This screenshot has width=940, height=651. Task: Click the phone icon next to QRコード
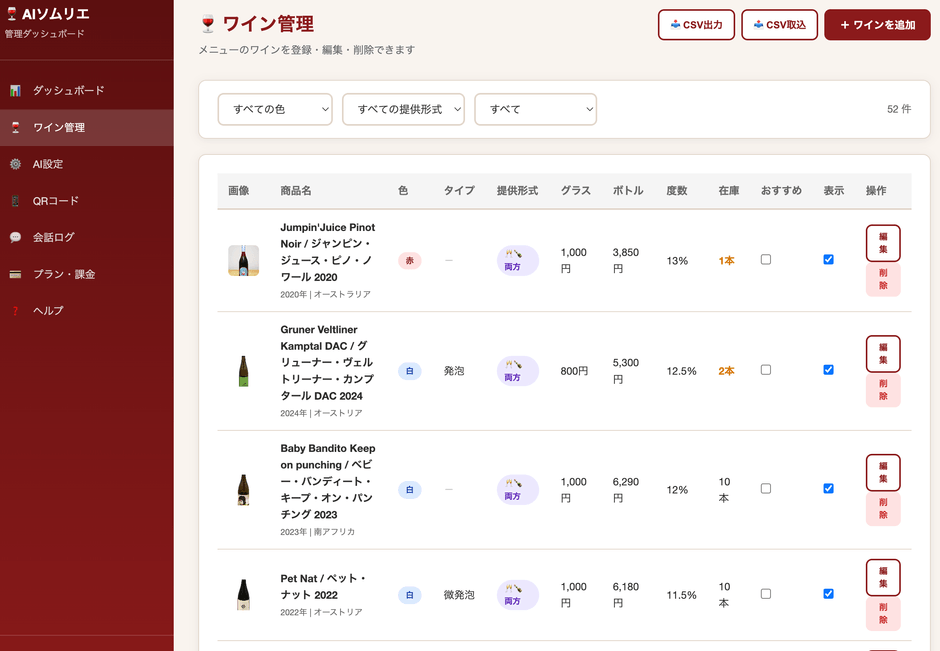(x=16, y=201)
